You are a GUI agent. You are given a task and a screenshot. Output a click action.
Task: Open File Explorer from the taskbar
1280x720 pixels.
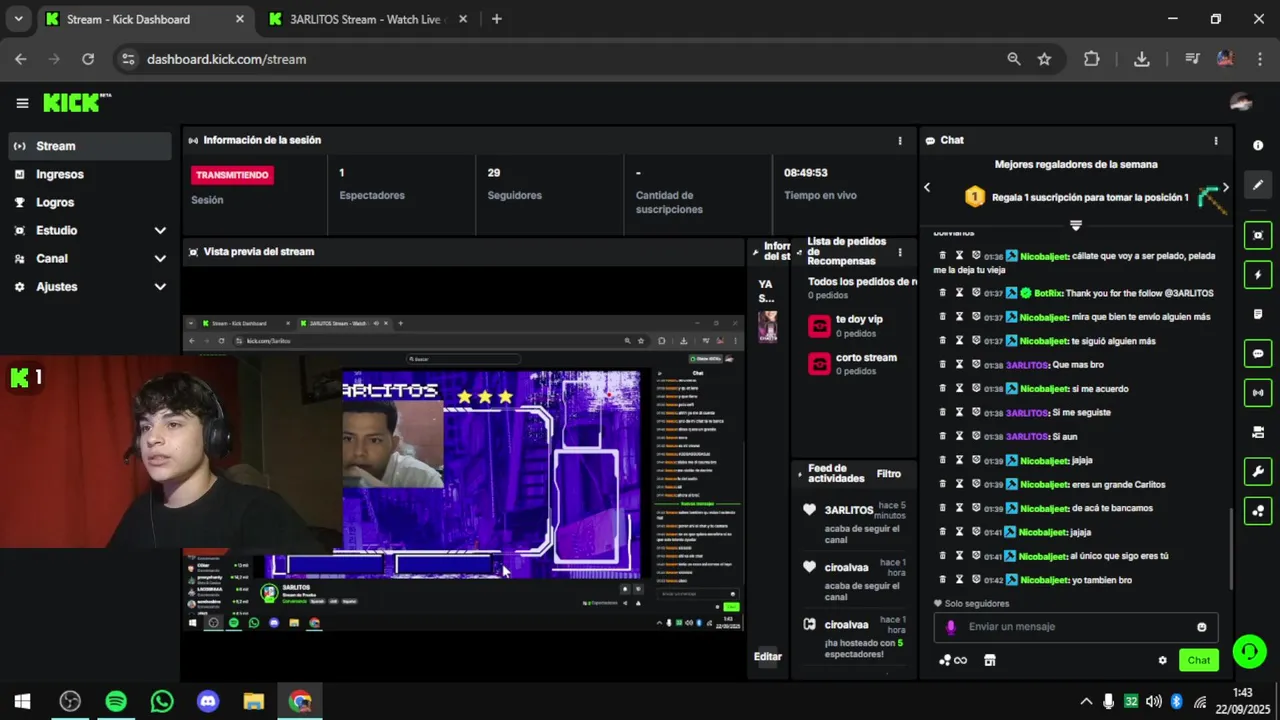[x=254, y=701]
